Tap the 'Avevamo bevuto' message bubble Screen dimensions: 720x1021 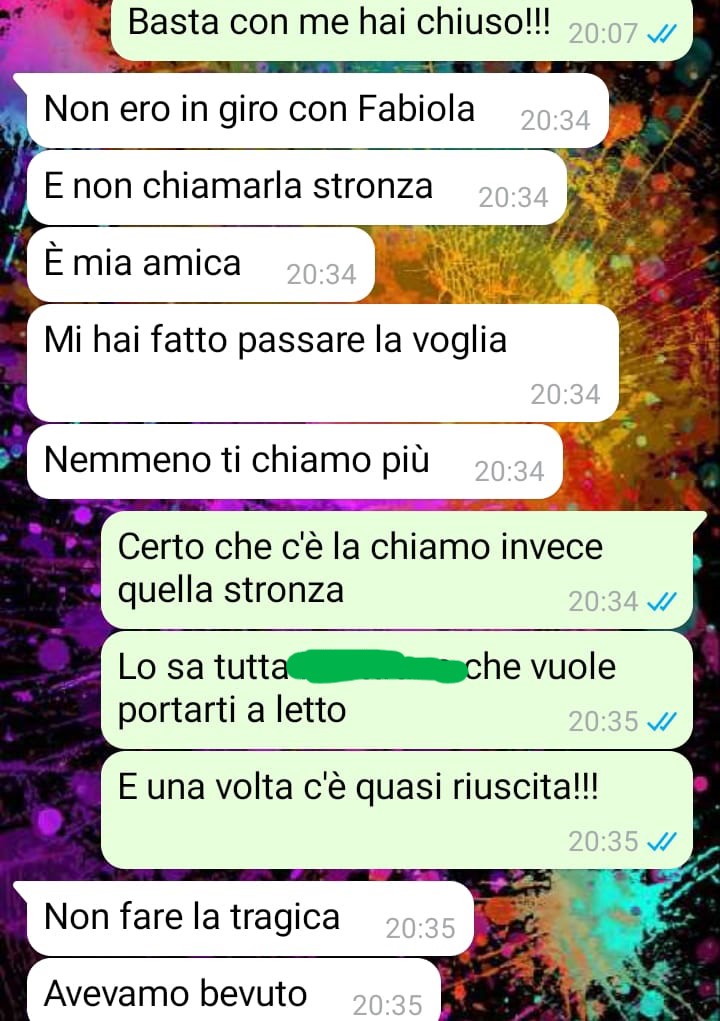pos(234,990)
